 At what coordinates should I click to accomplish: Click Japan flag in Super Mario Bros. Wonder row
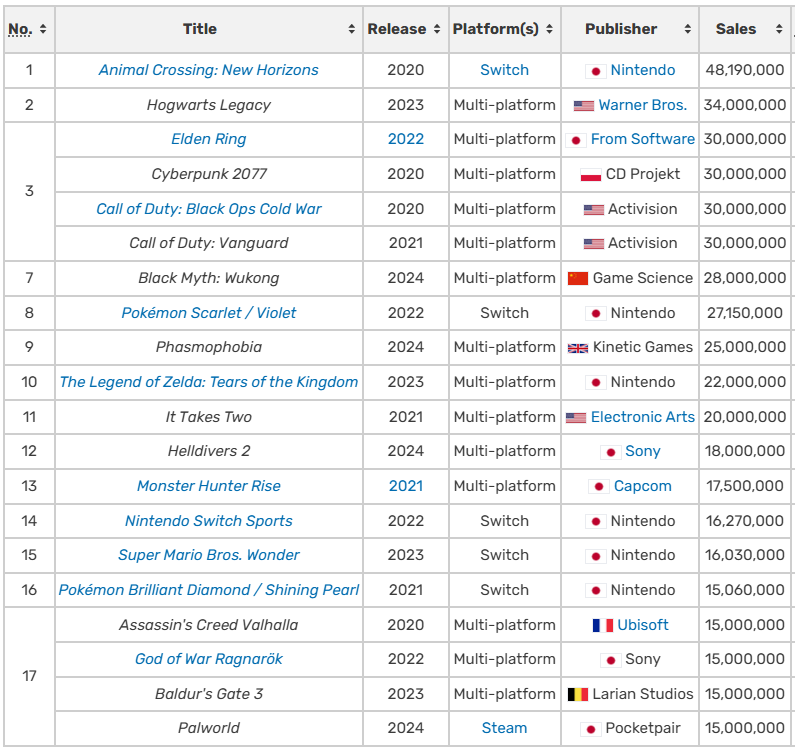pyautogui.click(x=596, y=556)
